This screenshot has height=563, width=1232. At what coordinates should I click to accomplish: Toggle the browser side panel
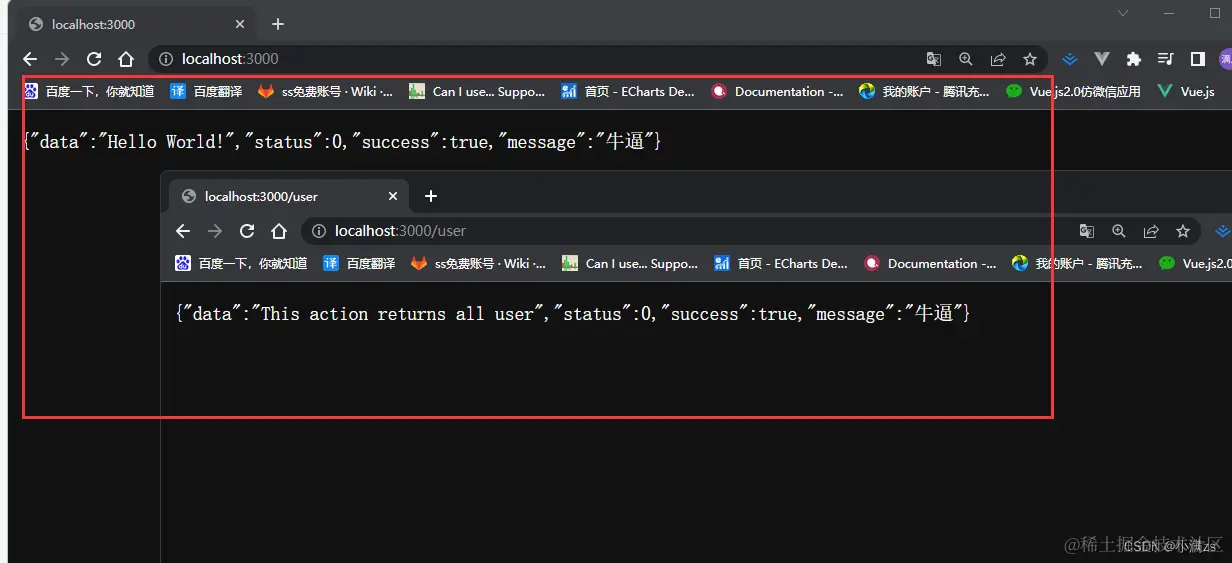[x=1197, y=59]
